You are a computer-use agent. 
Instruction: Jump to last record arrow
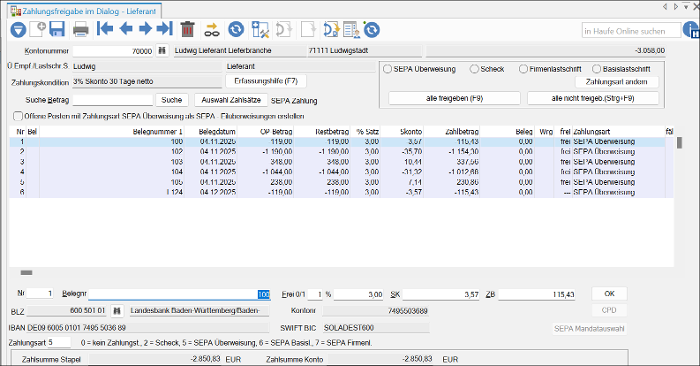click(x=165, y=29)
